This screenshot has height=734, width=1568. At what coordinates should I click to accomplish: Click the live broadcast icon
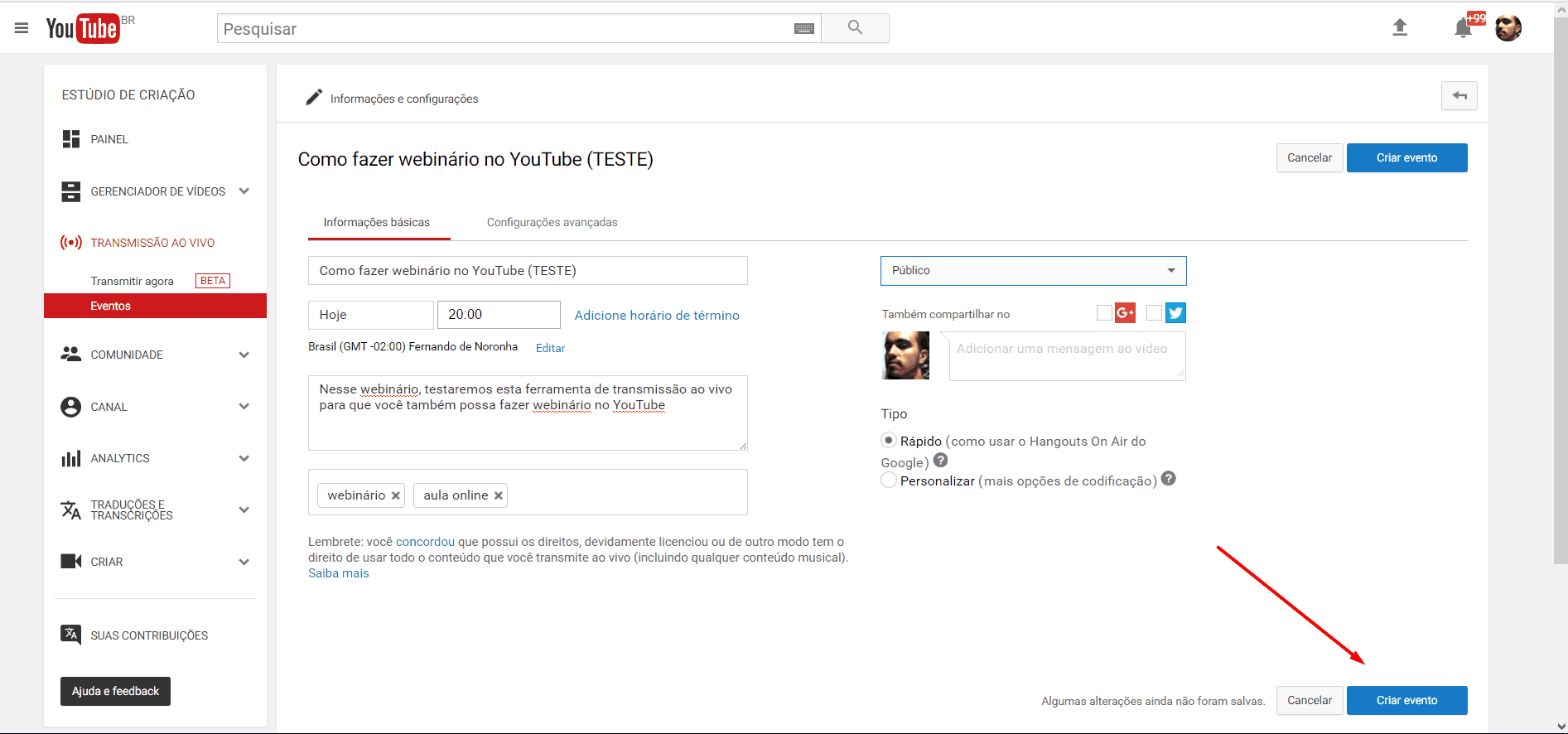(71, 243)
